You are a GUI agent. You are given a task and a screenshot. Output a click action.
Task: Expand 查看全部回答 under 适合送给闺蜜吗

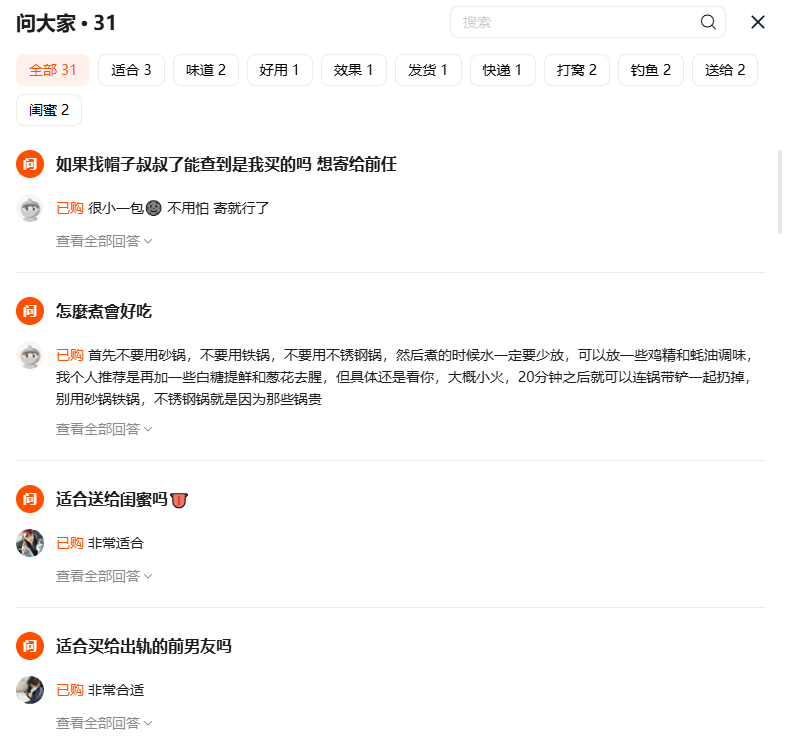[104, 576]
